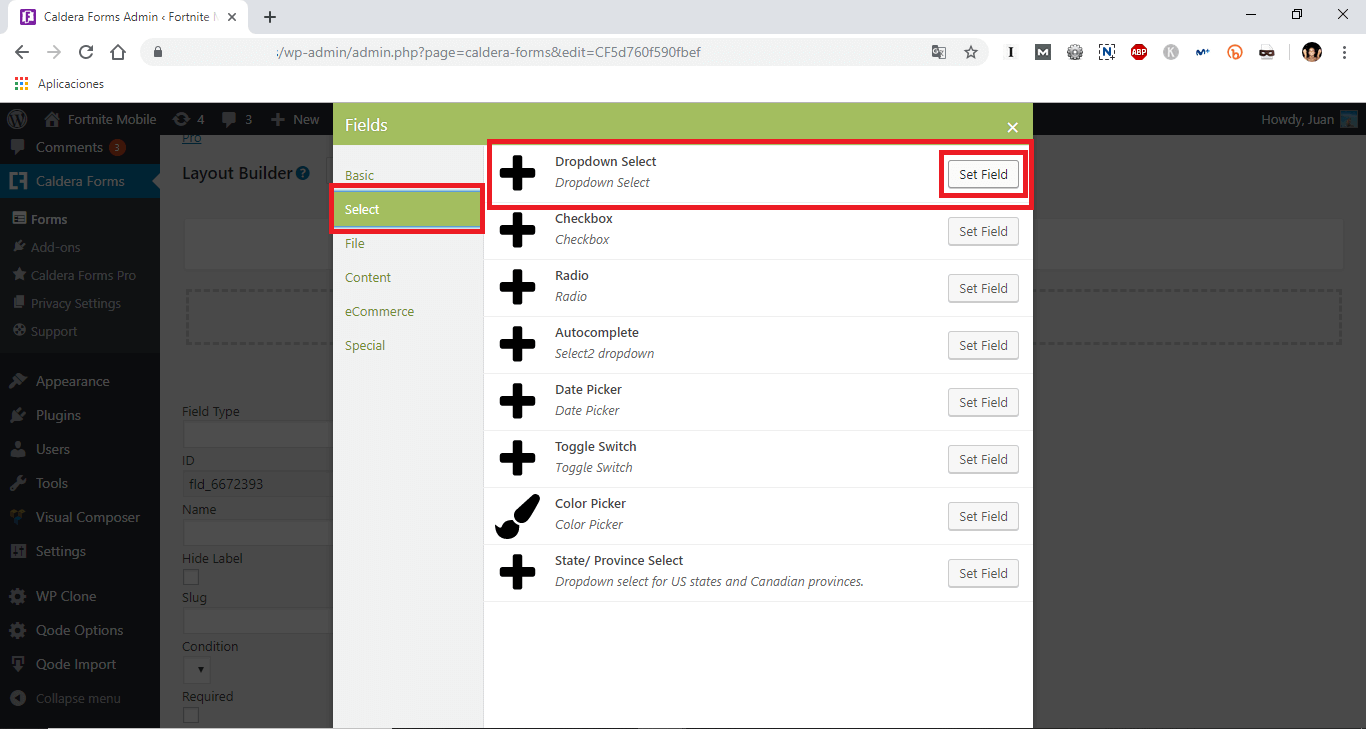Select the Basic fields category
The image size is (1366, 729).
click(x=408, y=175)
